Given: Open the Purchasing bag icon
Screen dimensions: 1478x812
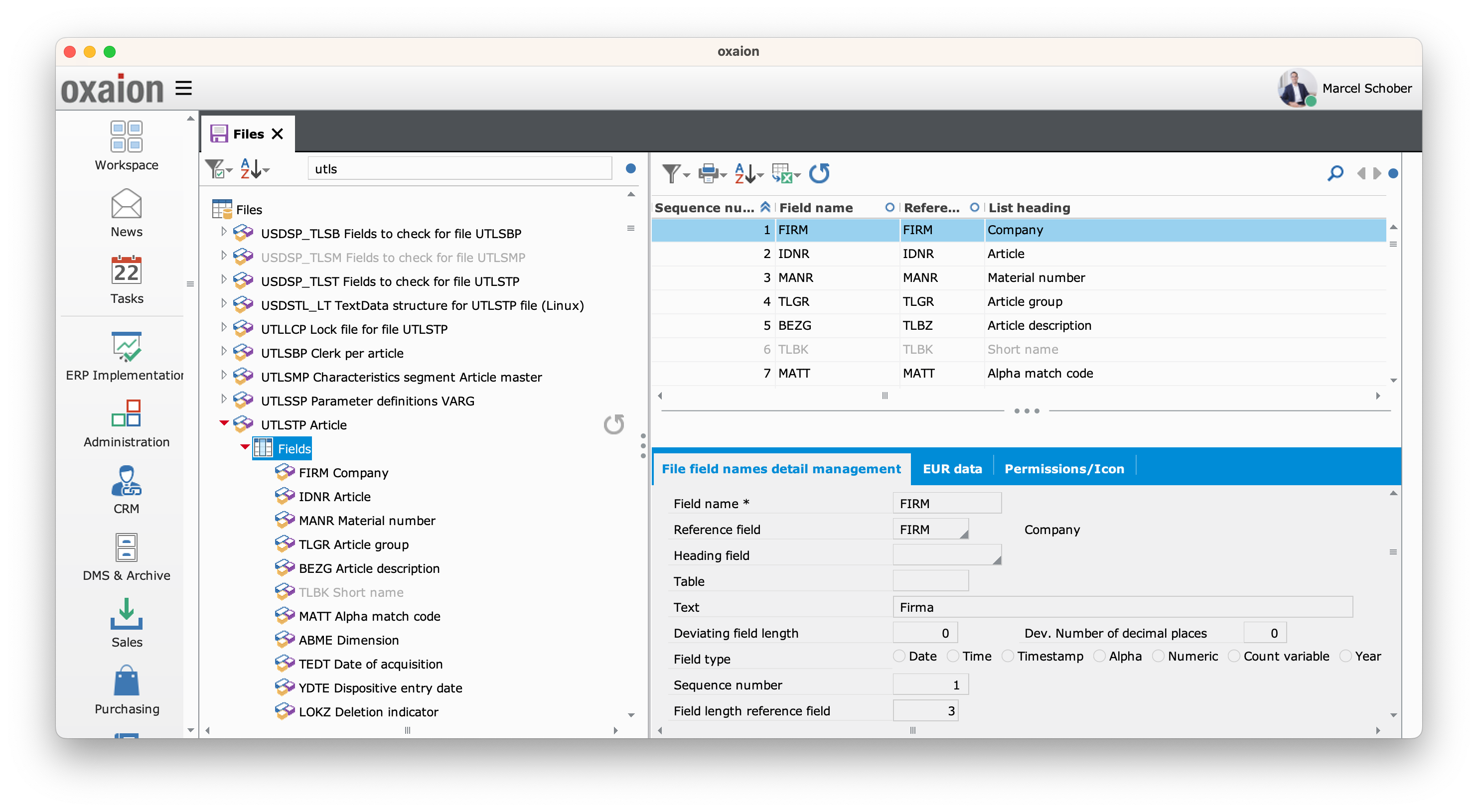Looking at the screenshot, I should click(126, 680).
